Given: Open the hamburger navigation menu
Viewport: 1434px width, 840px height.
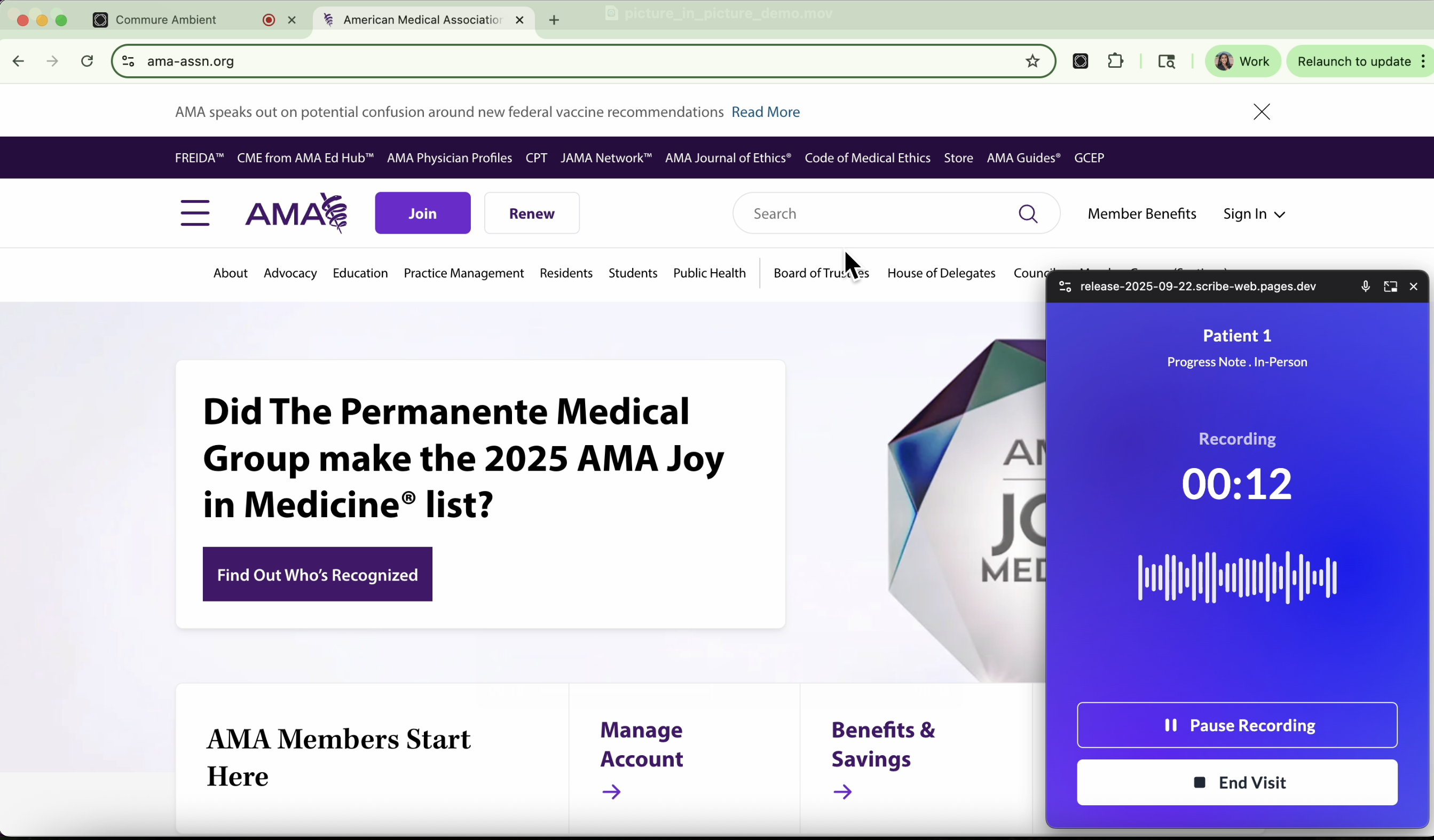Looking at the screenshot, I should [x=195, y=213].
